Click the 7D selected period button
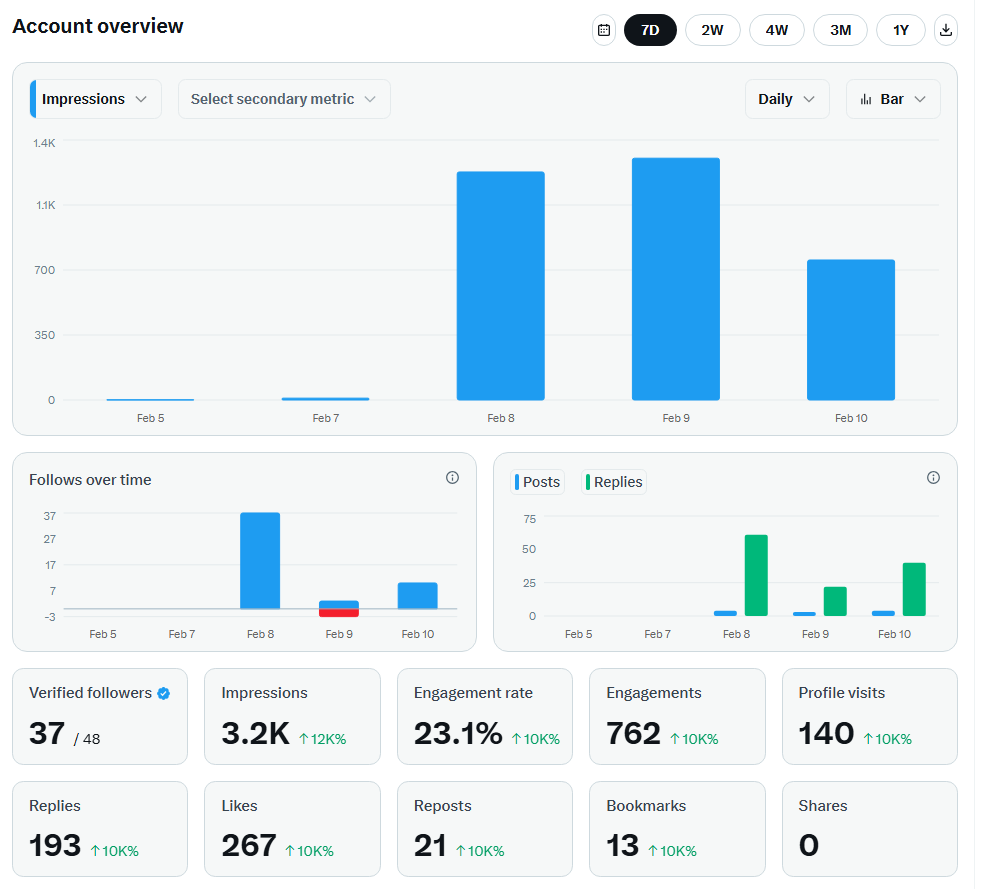This screenshot has height=889, width=984. [649, 30]
